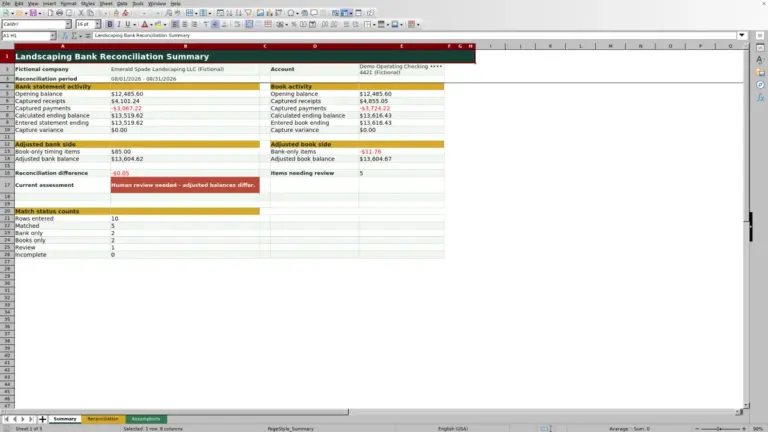The width and height of the screenshot is (768, 432).
Task: Open the Function Wizard icon
Action: point(65,36)
